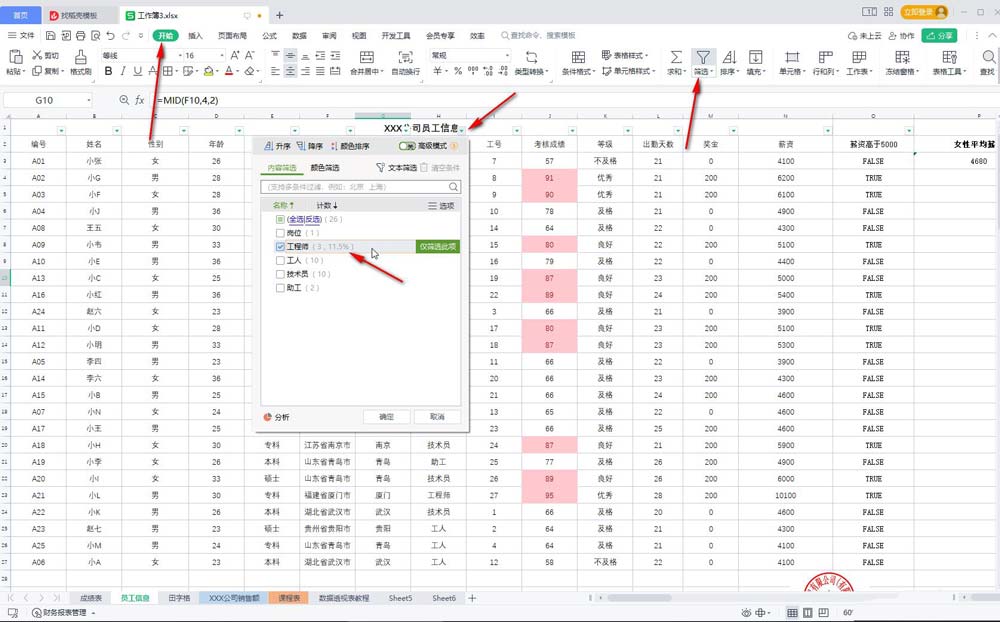The width and height of the screenshot is (1000, 622).
Task: Click the 表格工具 table tools icon
Action: pyautogui.click(x=949, y=57)
